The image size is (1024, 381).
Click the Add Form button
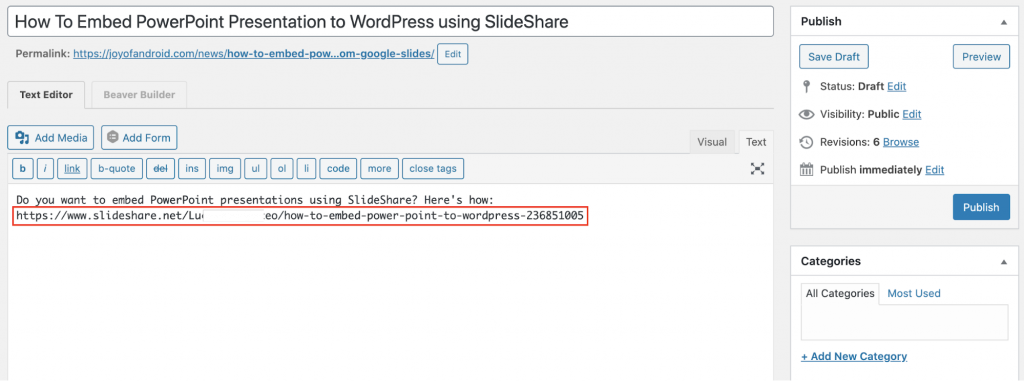(139, 137)
